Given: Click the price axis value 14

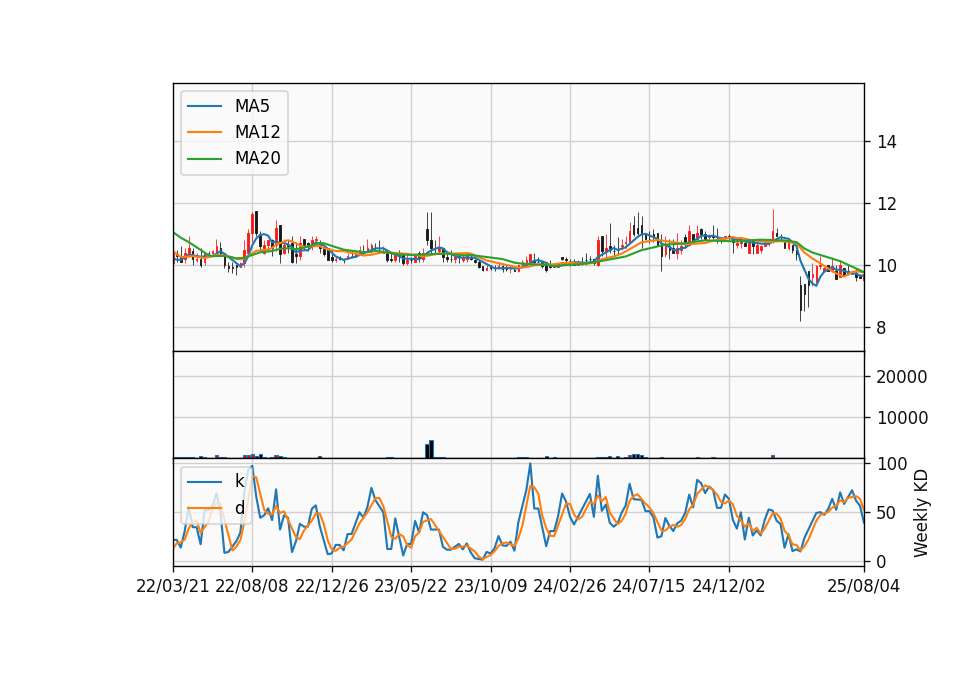Looking at the screenshot, I should click(x=887, y=142).
